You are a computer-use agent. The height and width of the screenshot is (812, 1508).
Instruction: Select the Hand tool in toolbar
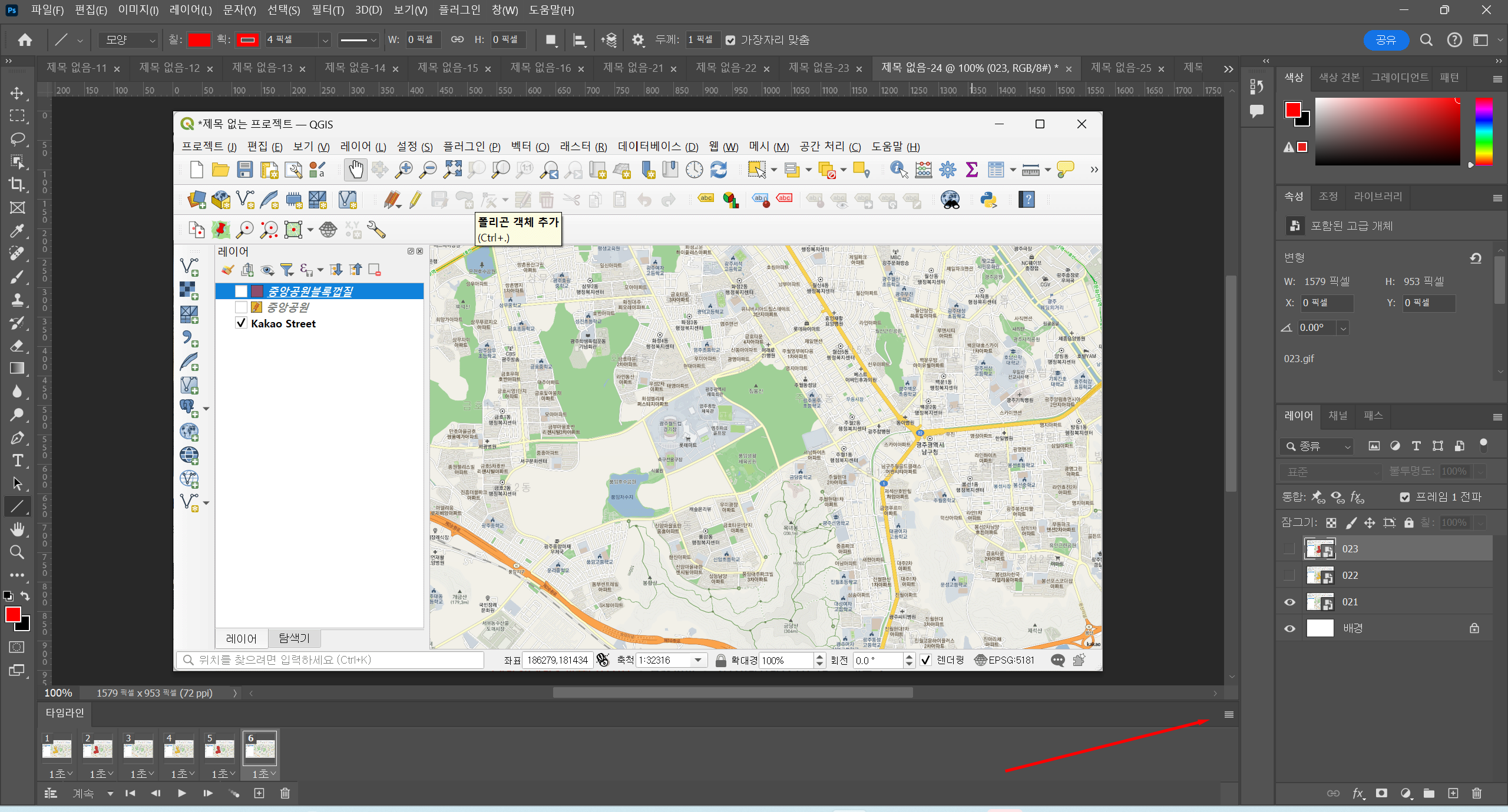(17, 529)
